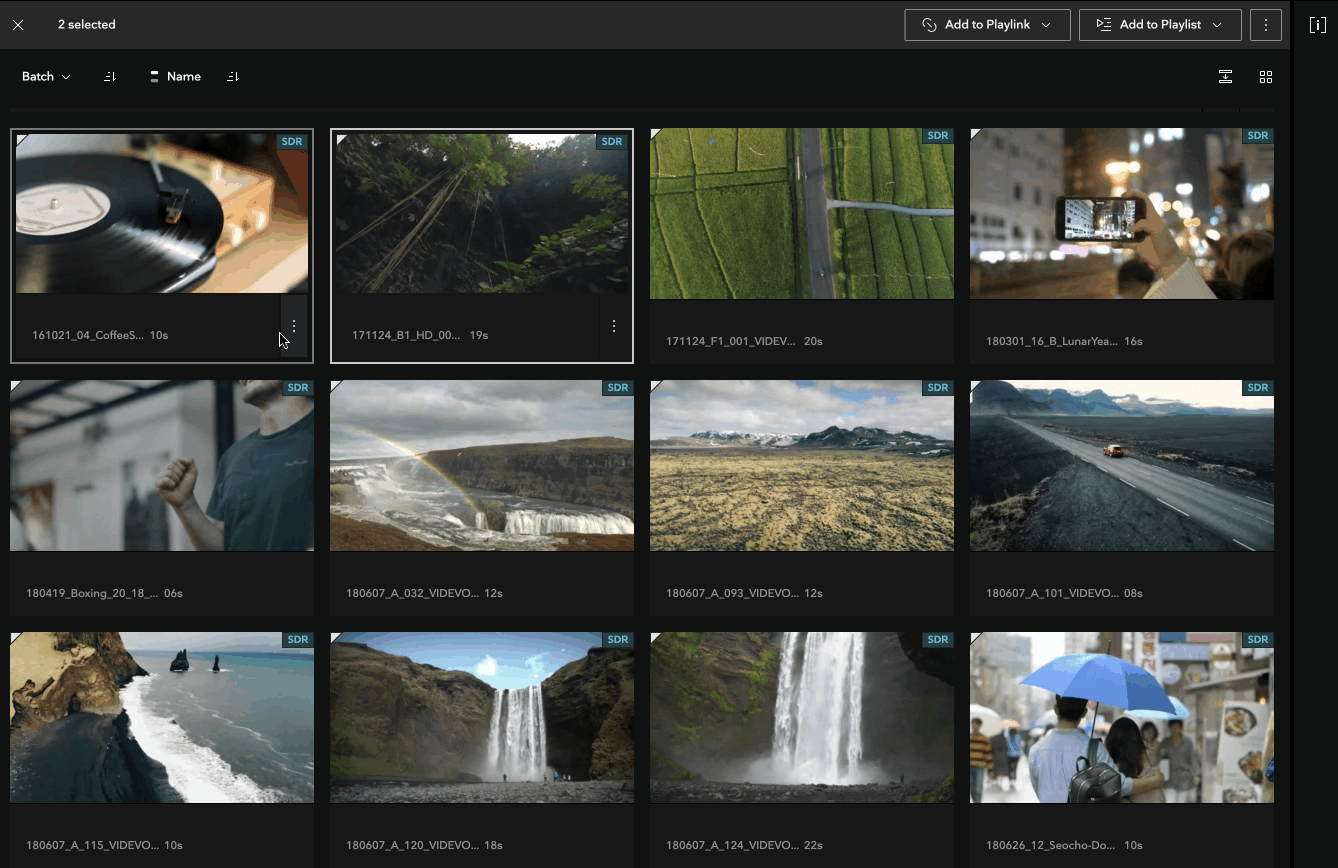Click file name 180607_A_032_VIDEVO...
Viewport: 1338px width, 868px height.
pyautogui.click(x=412, y=593)
